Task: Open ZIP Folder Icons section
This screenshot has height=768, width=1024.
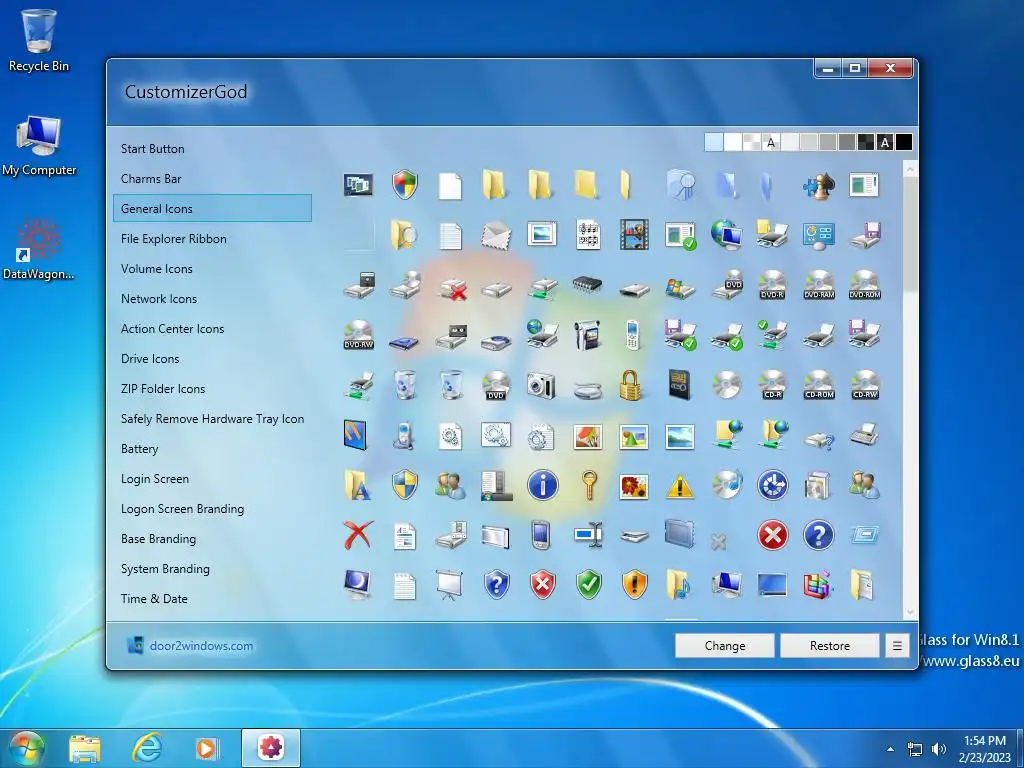Action: coord(163,389)
